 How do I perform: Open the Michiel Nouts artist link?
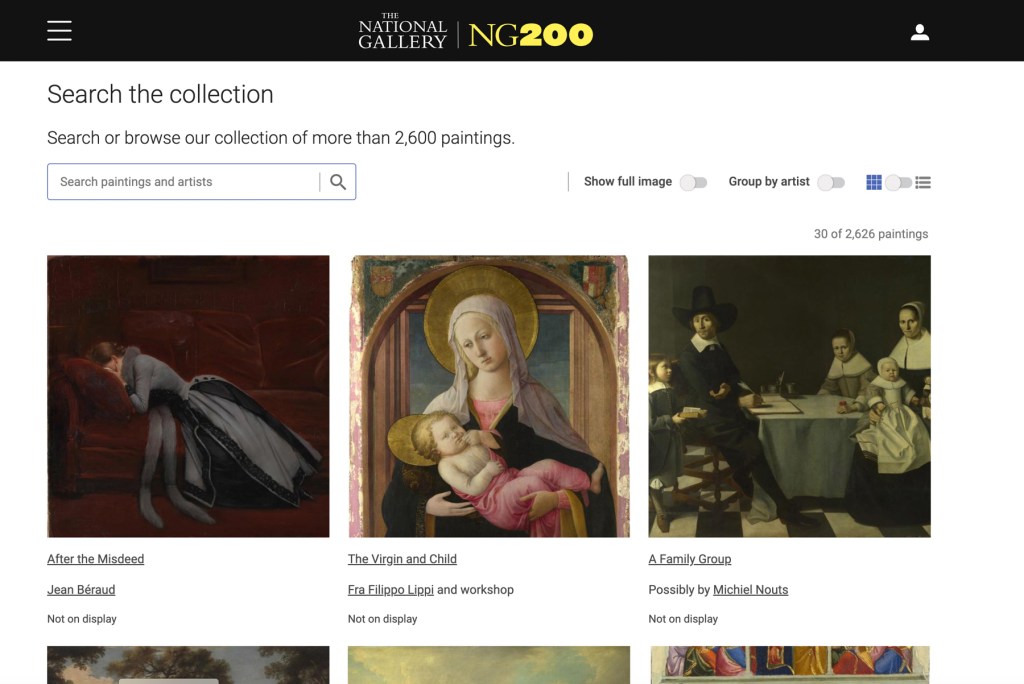750,590
